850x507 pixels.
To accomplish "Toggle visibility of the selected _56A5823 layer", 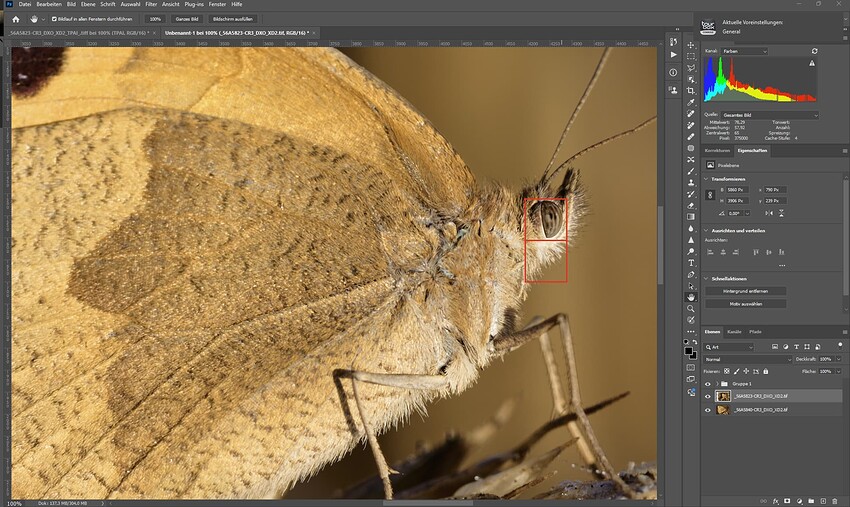I will 707,396.
